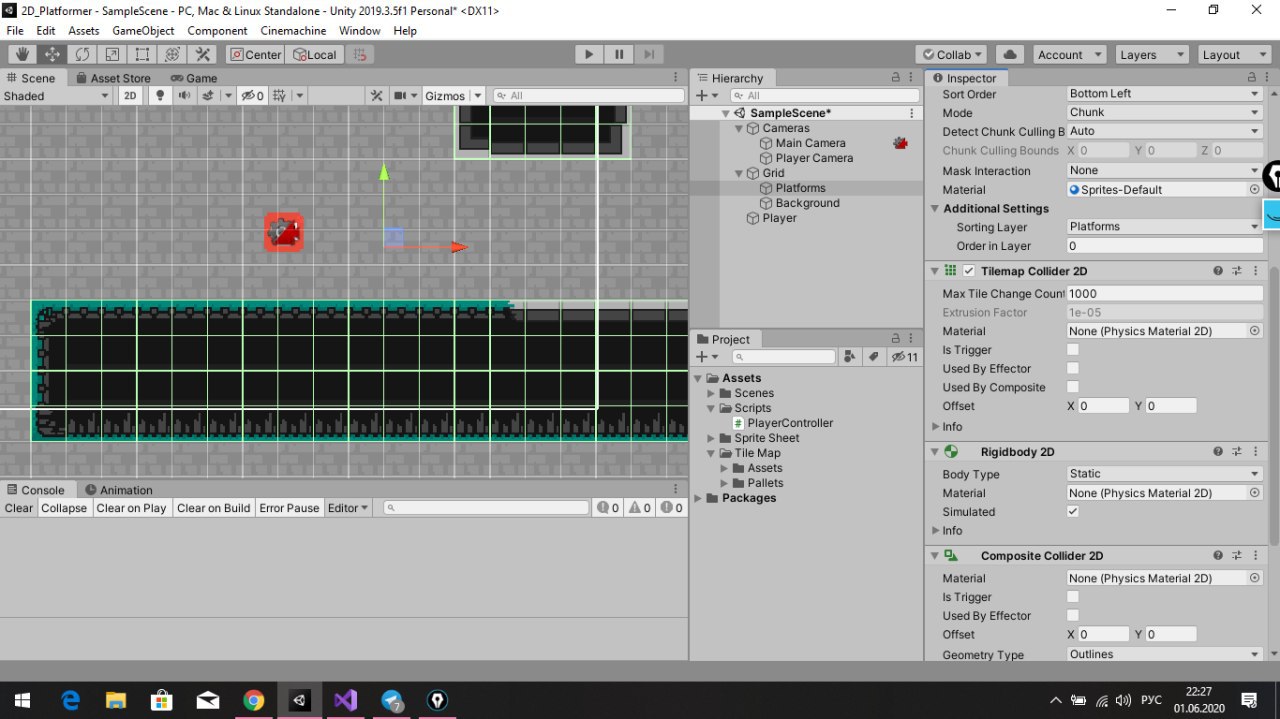Open the Sorting Layer Platforms dropdown
Viewport: 1280px width, 719px height.
pos(1165,227)
